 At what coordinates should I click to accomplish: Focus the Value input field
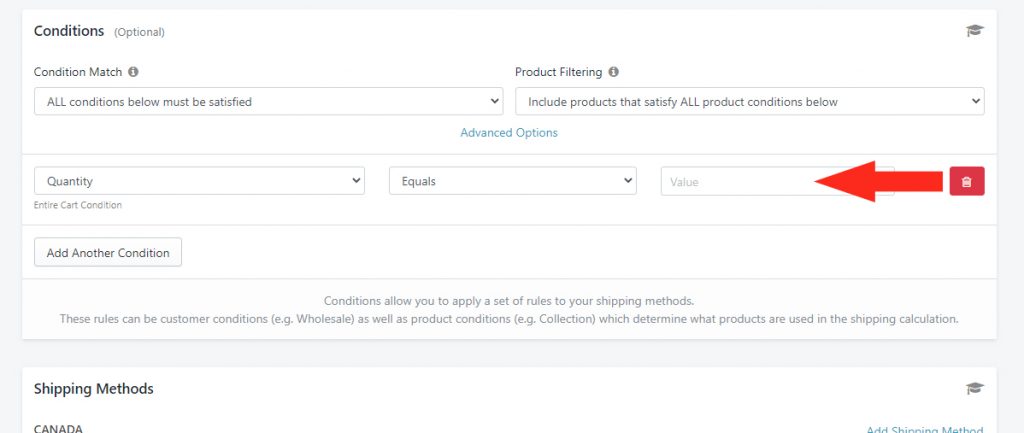click(x=777, y=181)
